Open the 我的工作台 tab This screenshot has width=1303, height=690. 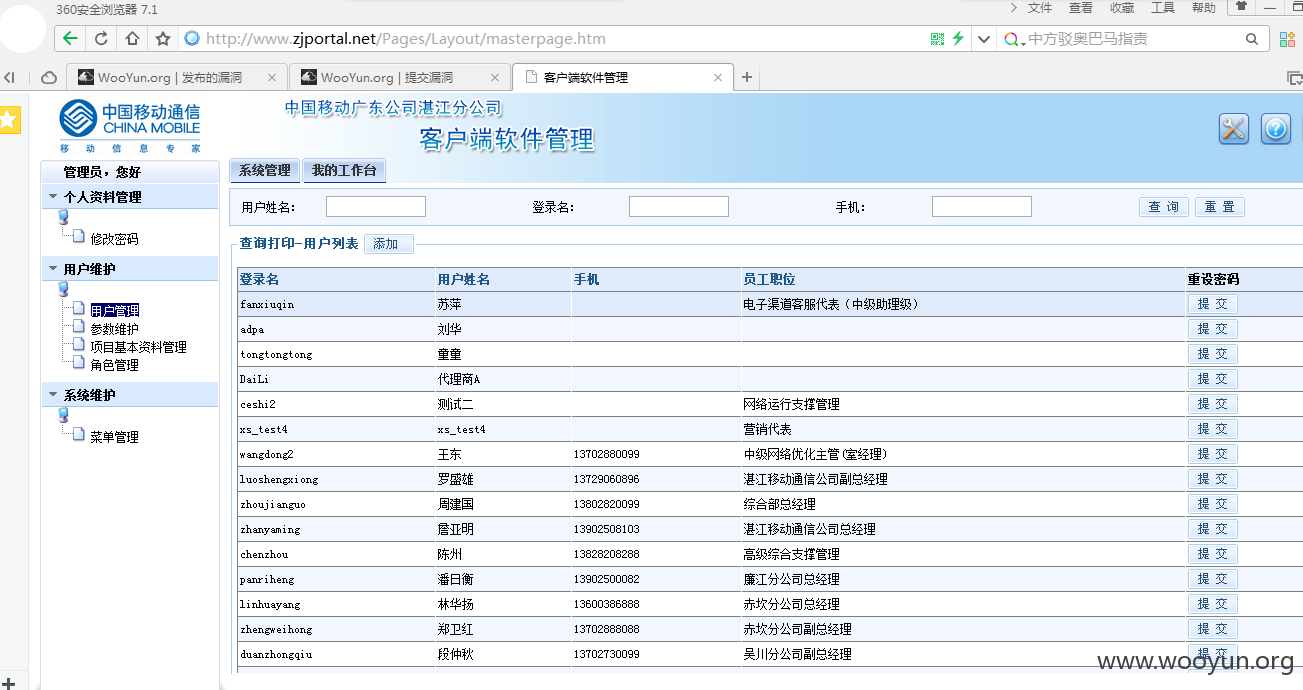coord(344,170)
